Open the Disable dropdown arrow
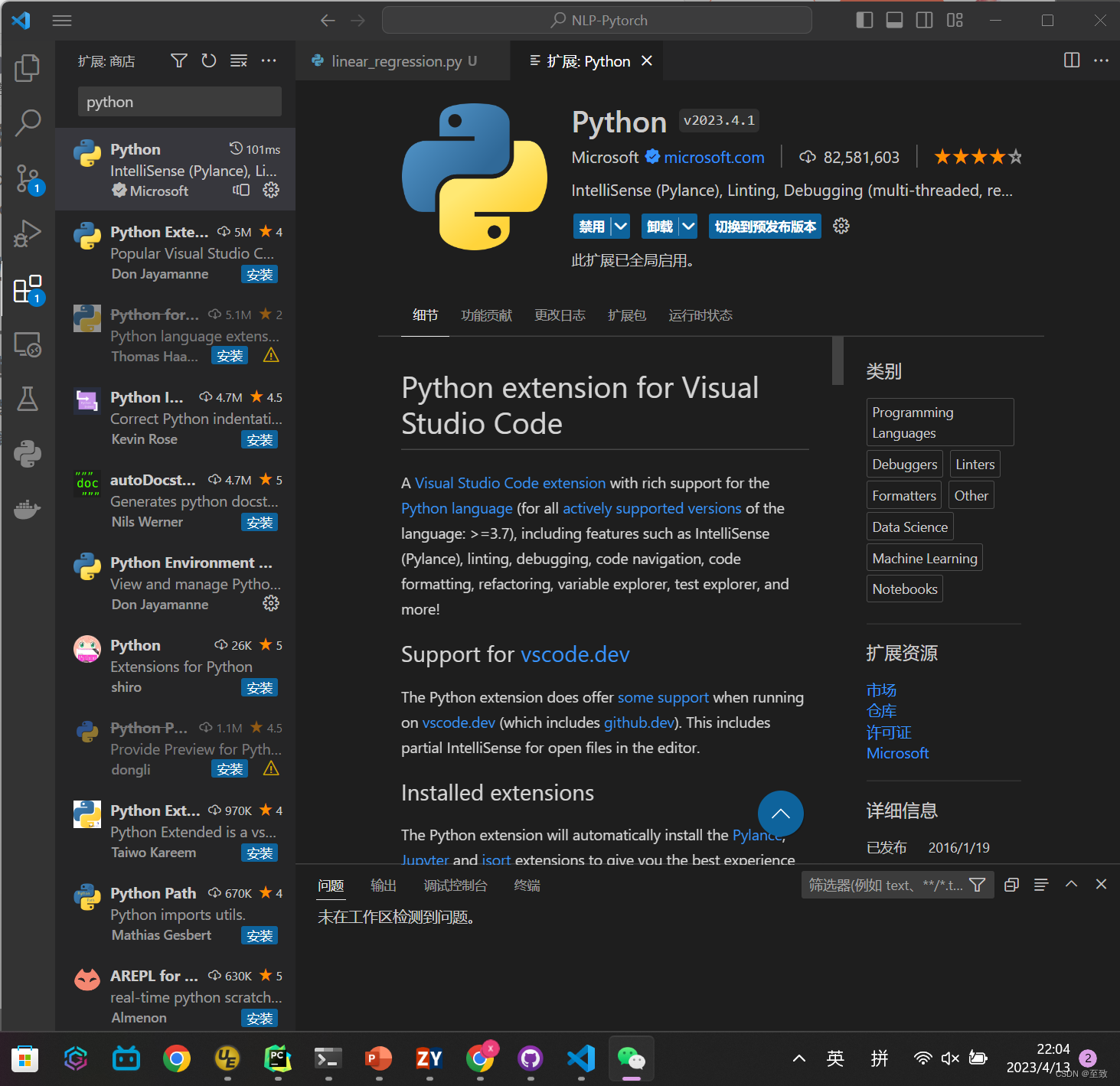Viewport: 1120px width, 1086px height. click(x=621, y=226)
